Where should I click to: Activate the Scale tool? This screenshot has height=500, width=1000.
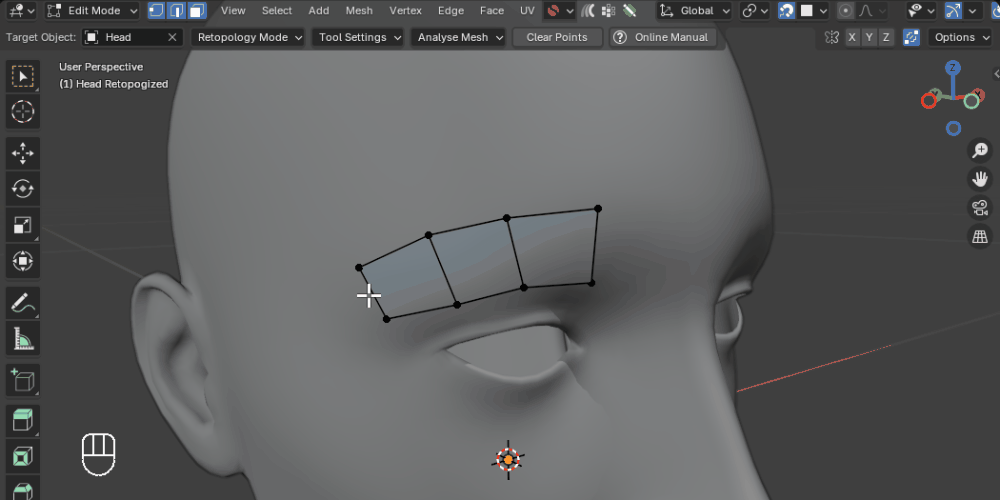click(x=23, y=224)
